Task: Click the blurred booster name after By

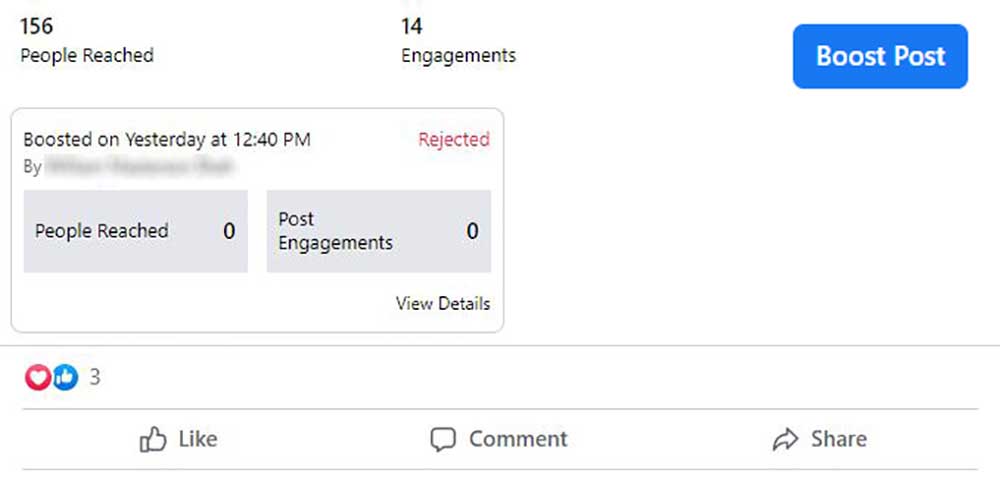Action: pos(140,166)
